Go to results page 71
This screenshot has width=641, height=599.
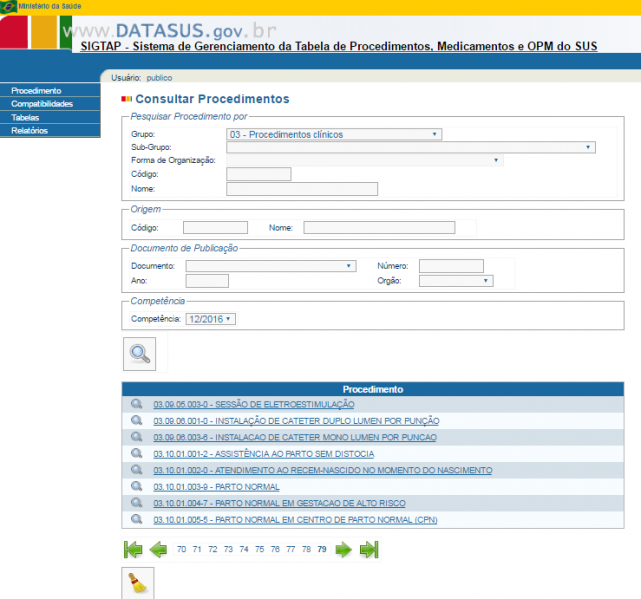(x=197, y=549)
